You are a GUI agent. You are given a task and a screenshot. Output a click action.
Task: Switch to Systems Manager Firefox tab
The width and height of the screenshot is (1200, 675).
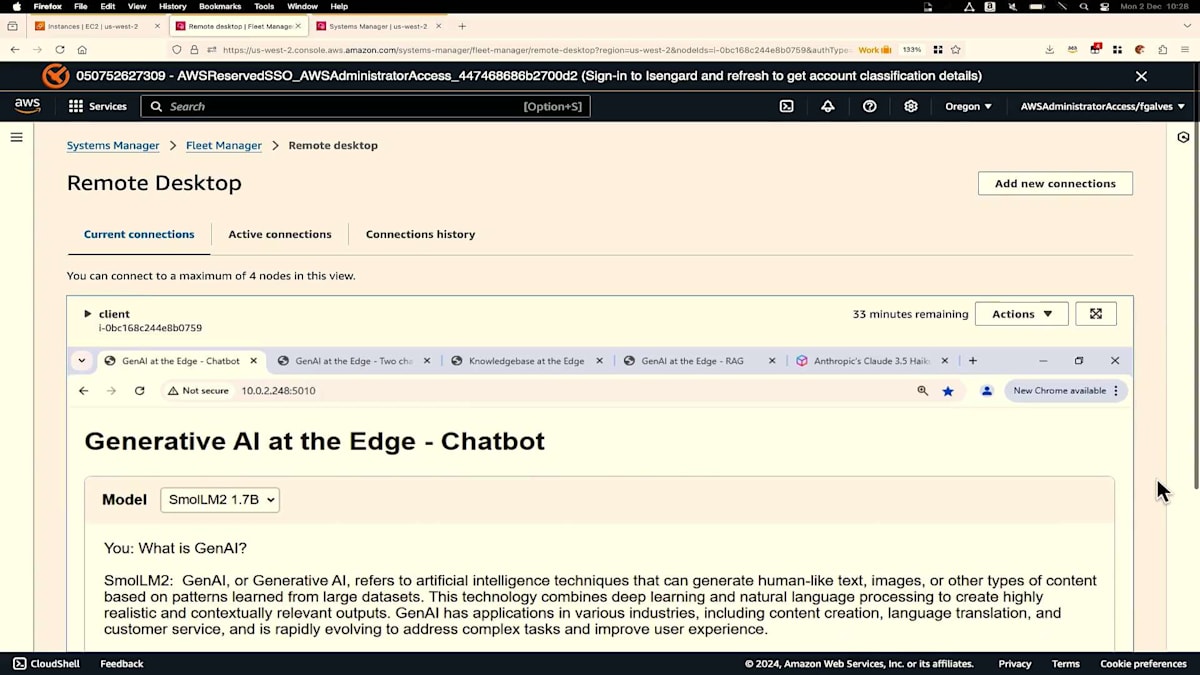pyautogui.click(x=378, y=26)
